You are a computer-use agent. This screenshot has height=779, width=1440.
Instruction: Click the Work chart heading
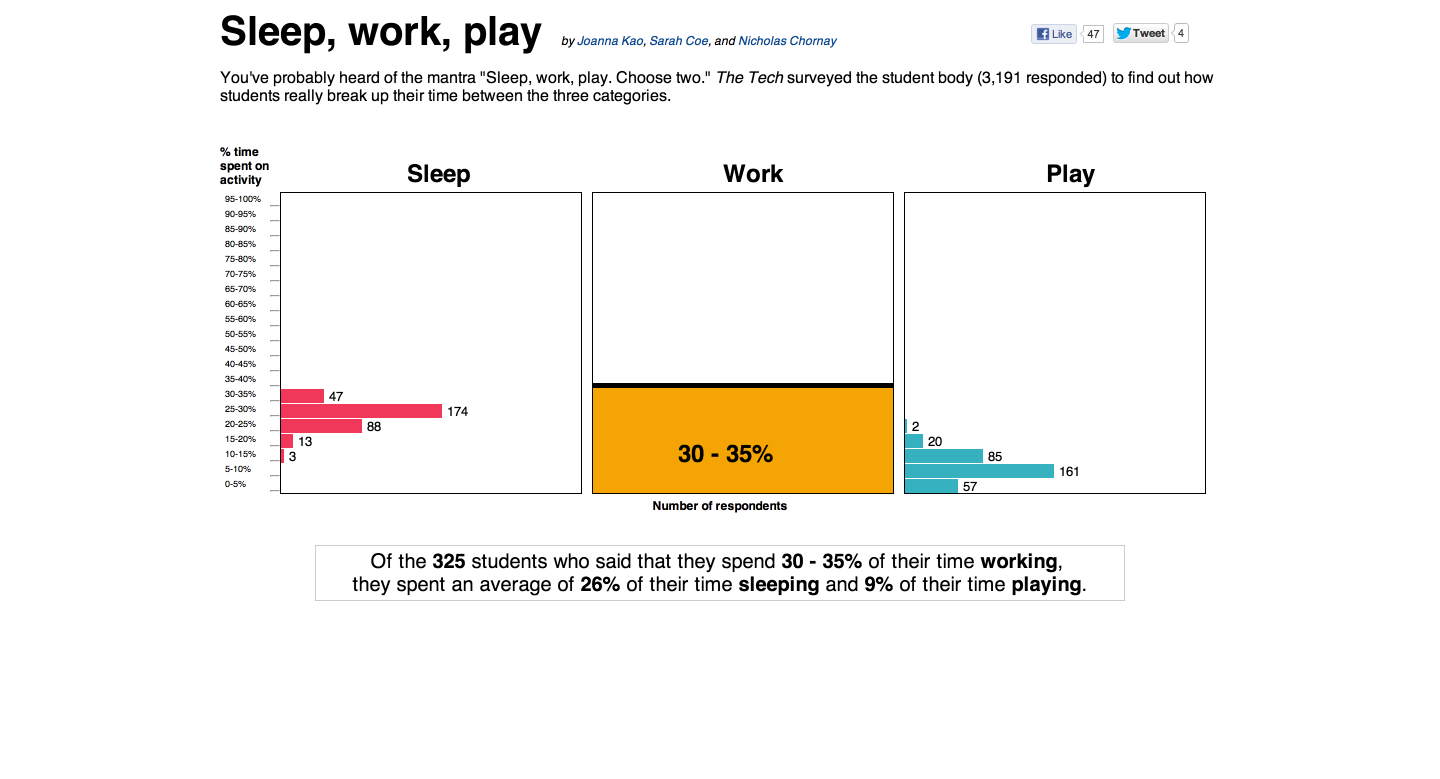753,174
